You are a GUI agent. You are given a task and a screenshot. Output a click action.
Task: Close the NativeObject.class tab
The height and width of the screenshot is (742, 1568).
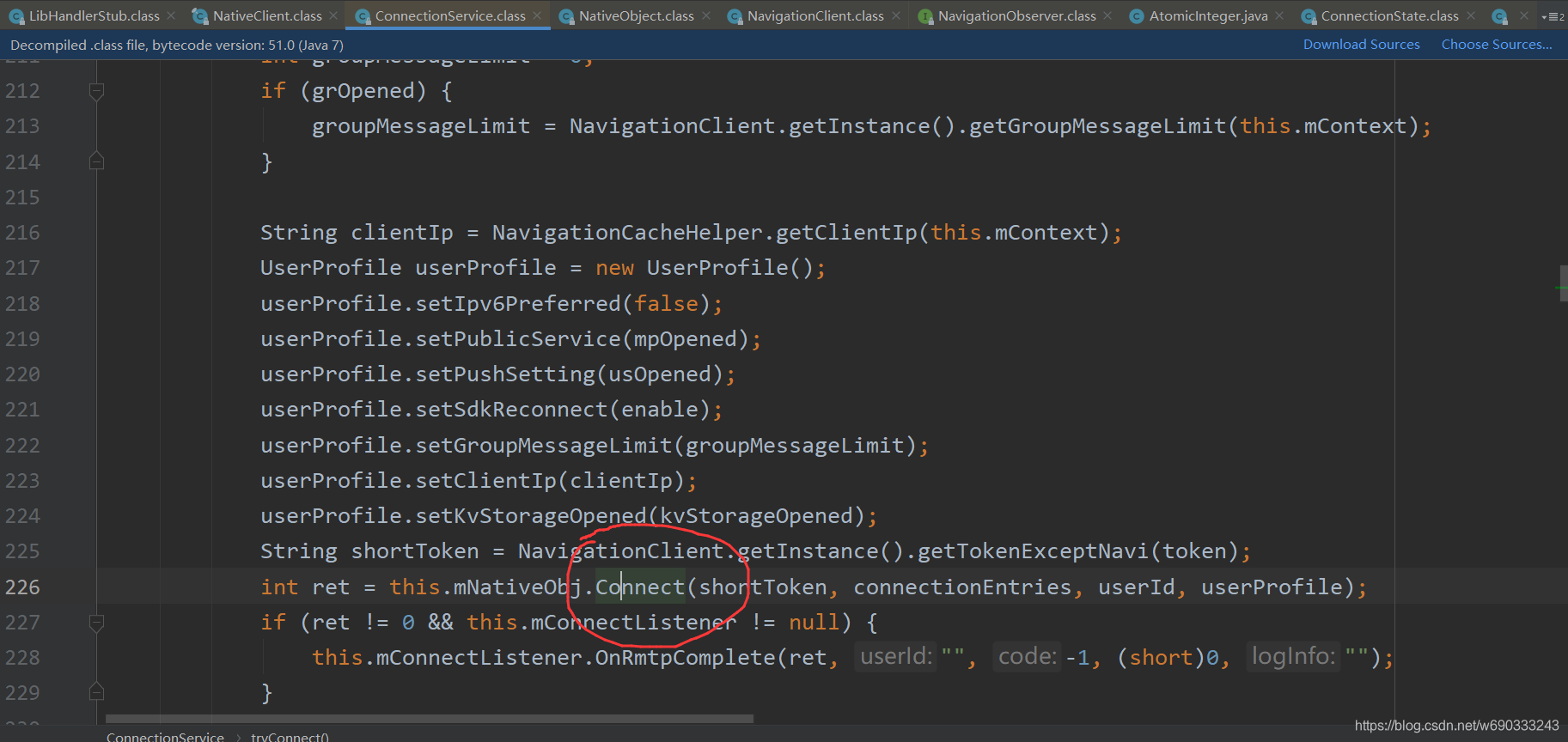pos(706,15)
